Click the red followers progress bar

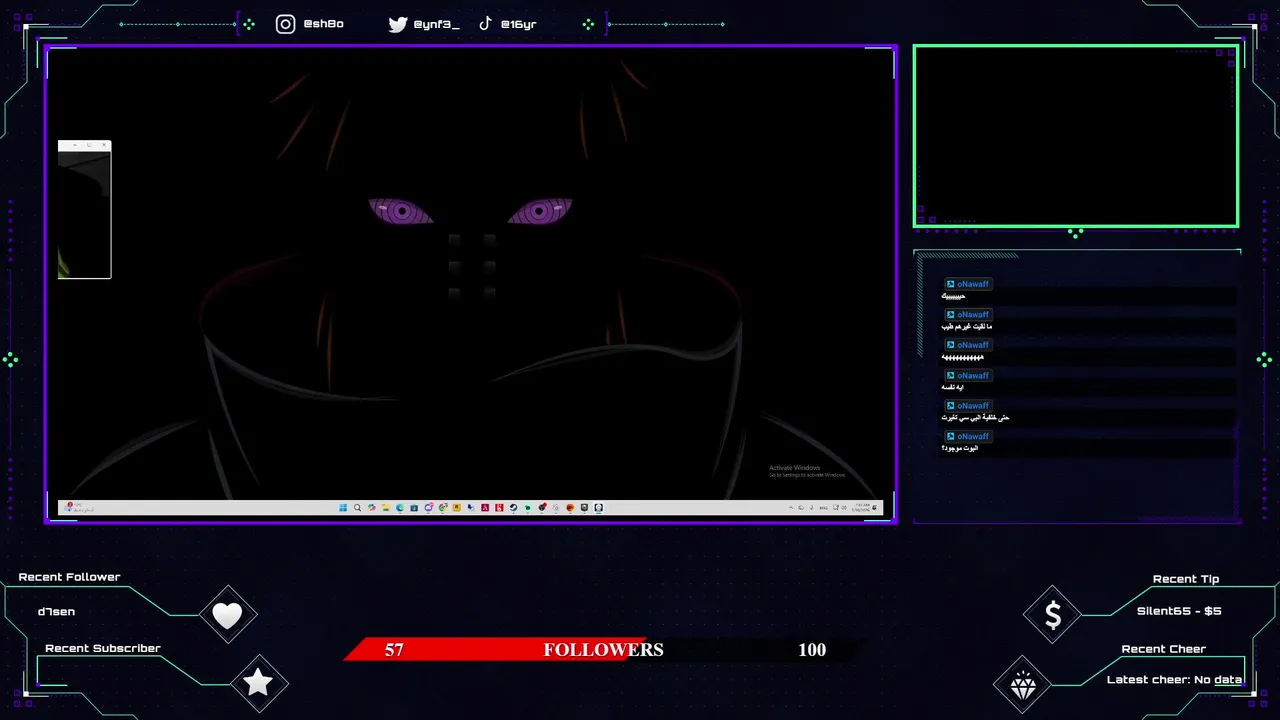(x=497, y=650)
